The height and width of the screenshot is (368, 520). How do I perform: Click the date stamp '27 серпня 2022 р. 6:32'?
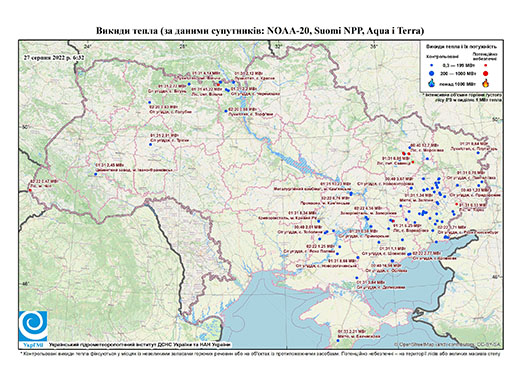point(54,57)
